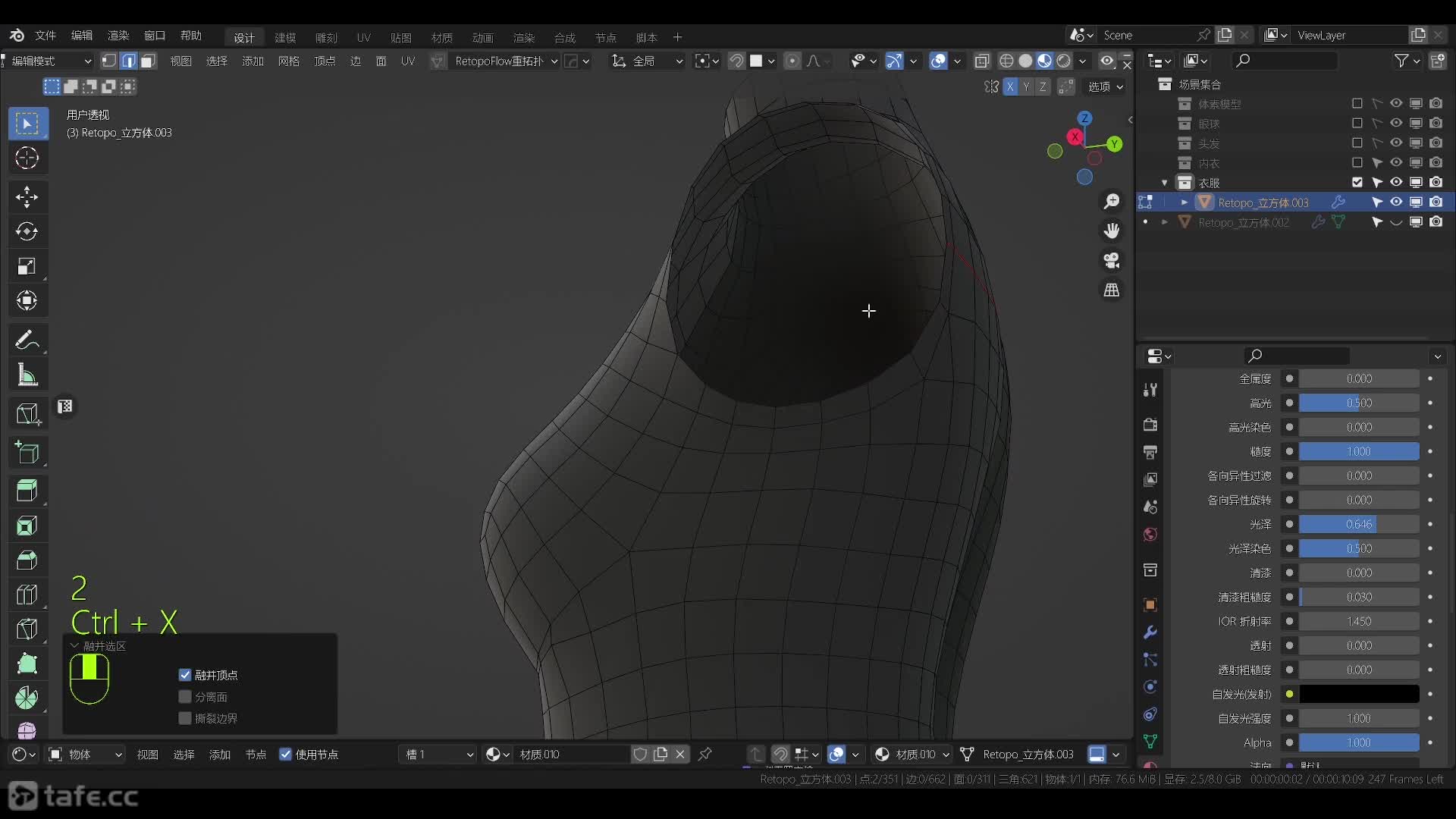The height and width of the screenshot is (819, 1456).
Task: Switch to the 建模 workspace tab
Action: coord(285,37)
